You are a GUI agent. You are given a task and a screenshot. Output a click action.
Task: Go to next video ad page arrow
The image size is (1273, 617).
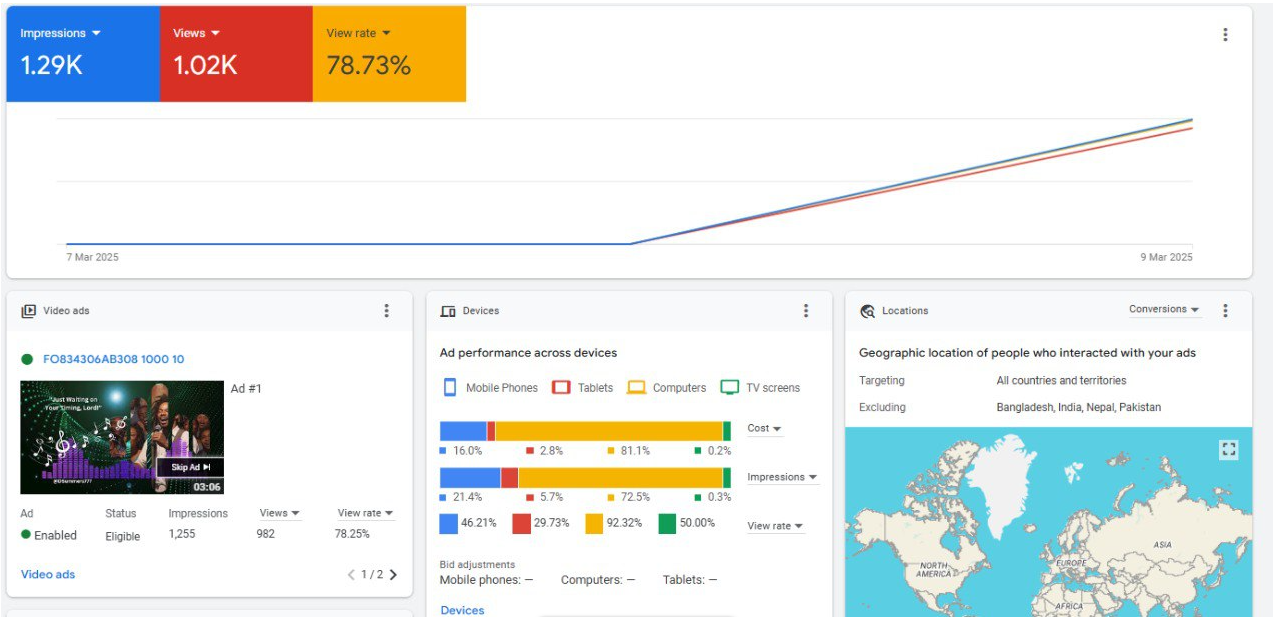pyautogui.click(x=393, y=575)
